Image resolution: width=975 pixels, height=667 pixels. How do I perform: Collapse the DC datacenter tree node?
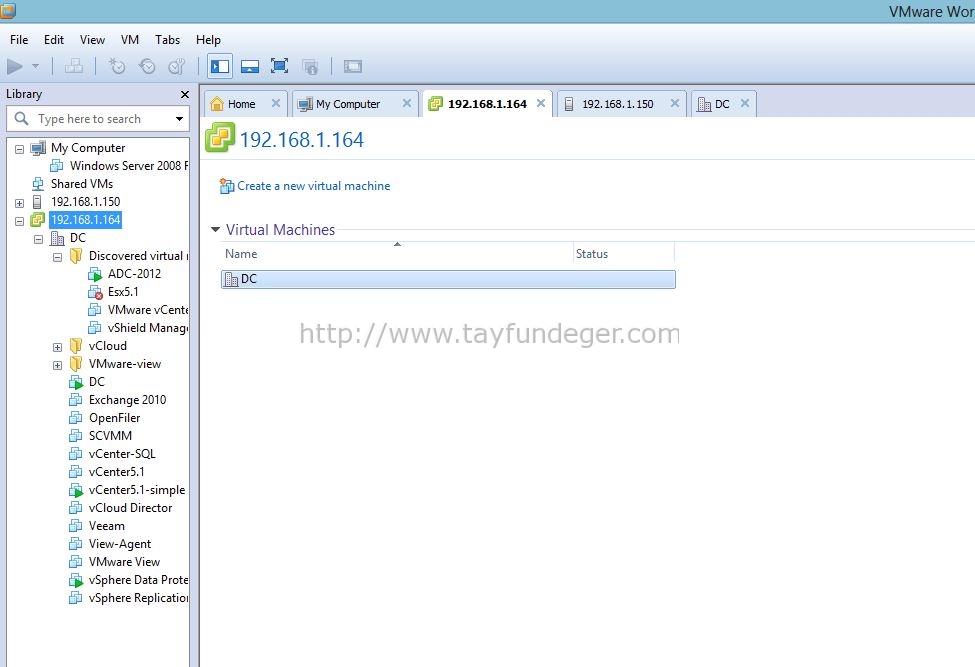pyautogui.click(x=39, y=239)
